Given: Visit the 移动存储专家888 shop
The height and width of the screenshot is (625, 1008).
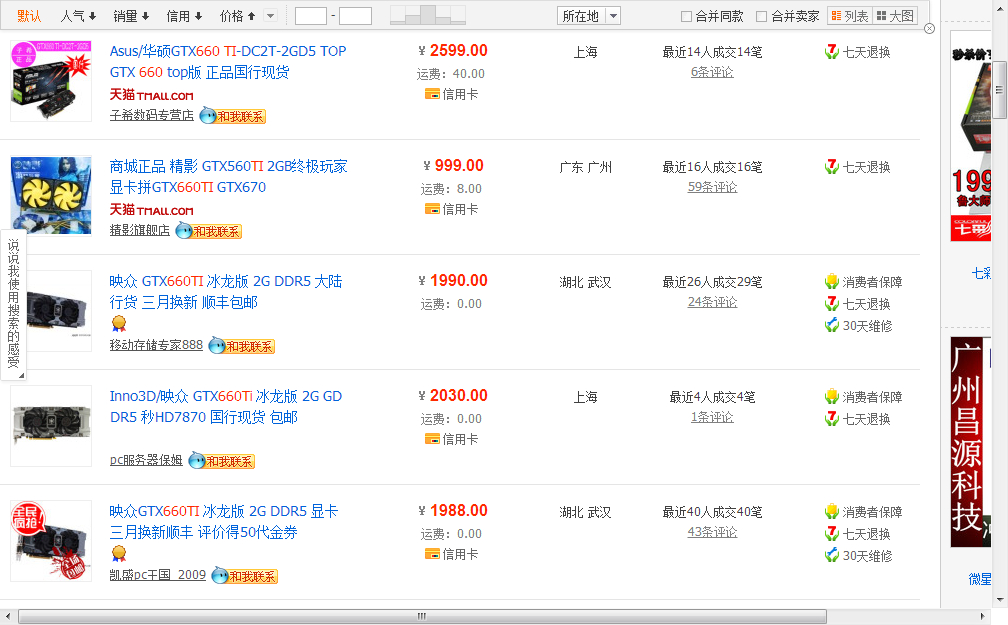Looking at the screenshot, I should click(156, 345).
